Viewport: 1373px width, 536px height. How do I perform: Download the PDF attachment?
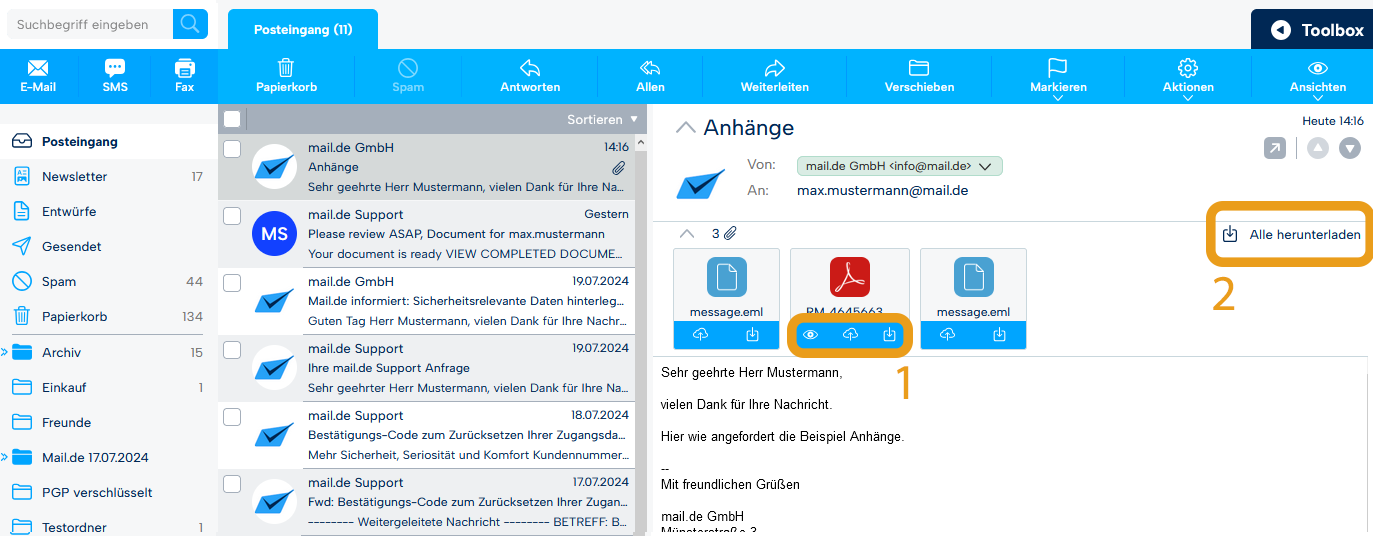click(889, 335)
